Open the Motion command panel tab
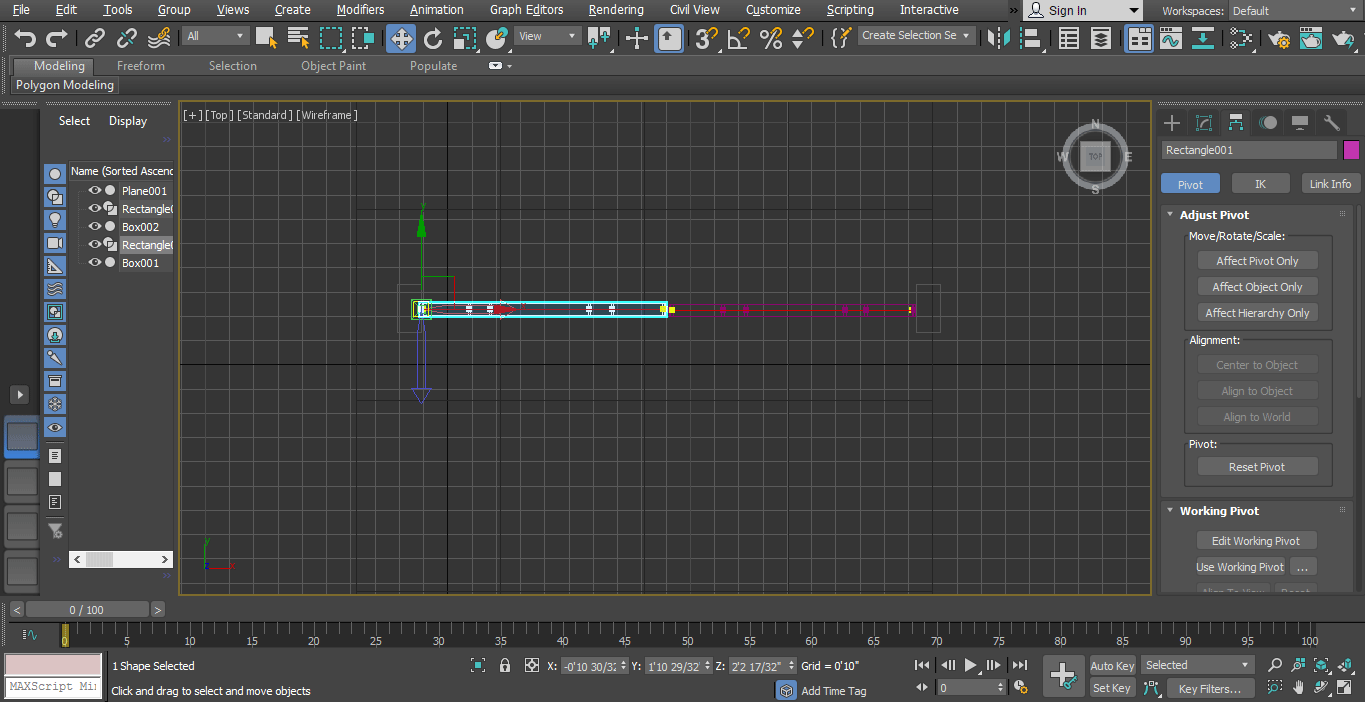The image size is (1365, 702). coord(1268,123)
